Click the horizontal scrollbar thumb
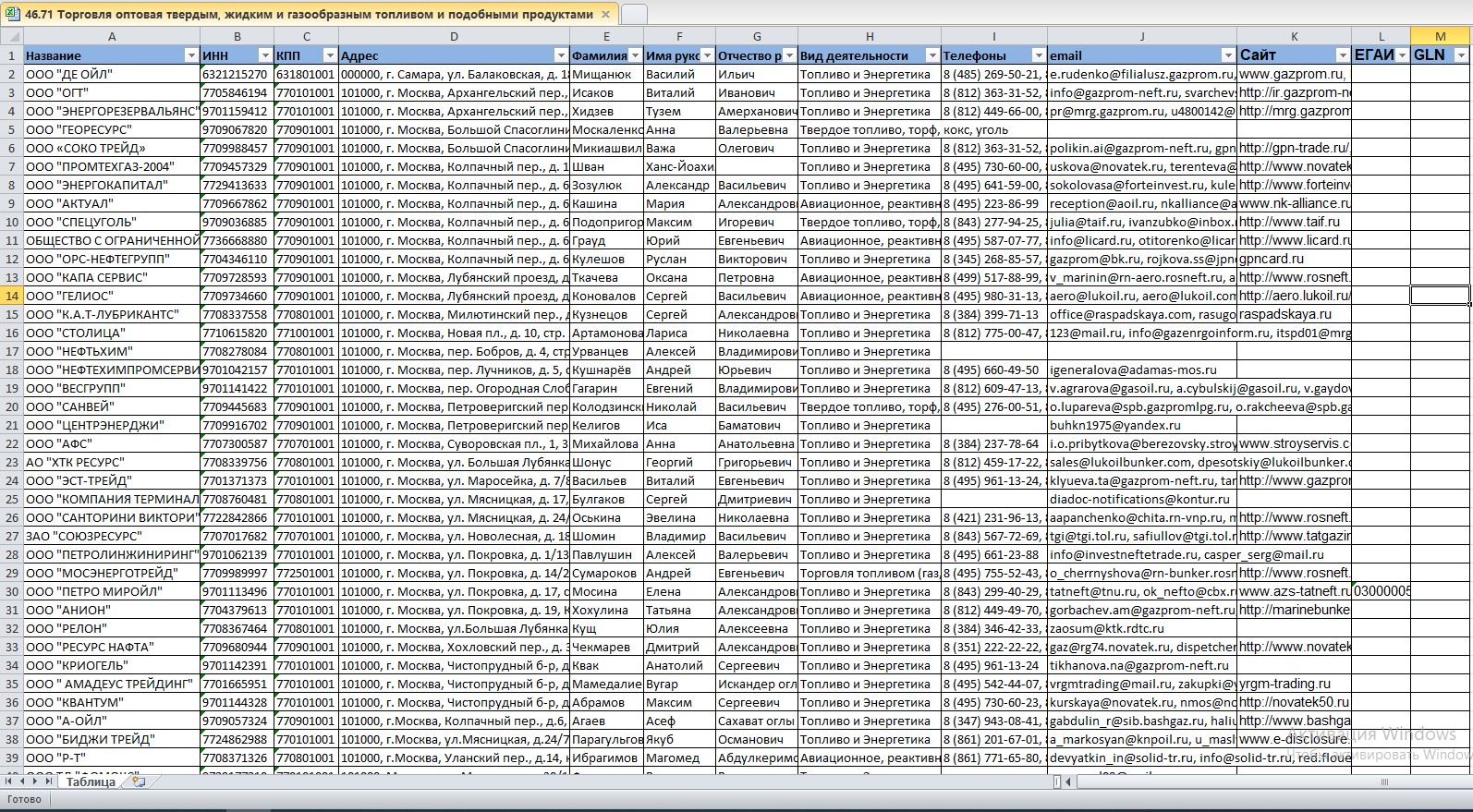This screenshot has width=1473, height=812. coord(1275,782)
